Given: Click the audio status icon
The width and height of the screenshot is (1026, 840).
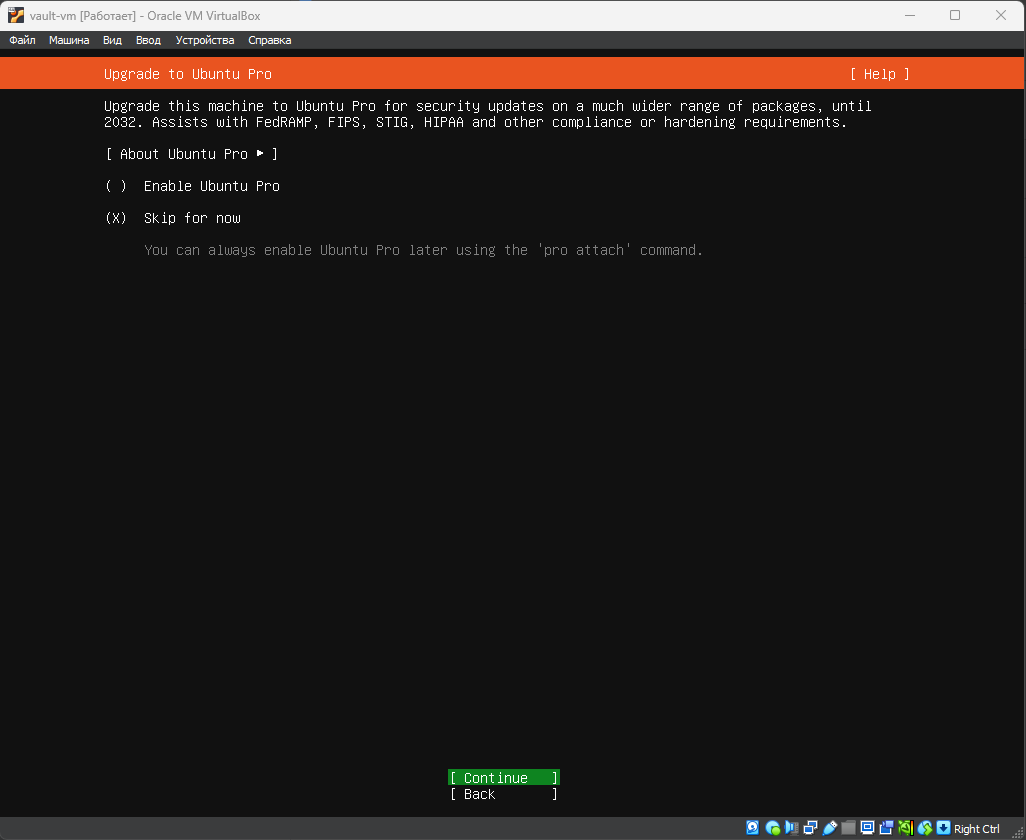Looking at the screenshot, I should tap(791, 828).
